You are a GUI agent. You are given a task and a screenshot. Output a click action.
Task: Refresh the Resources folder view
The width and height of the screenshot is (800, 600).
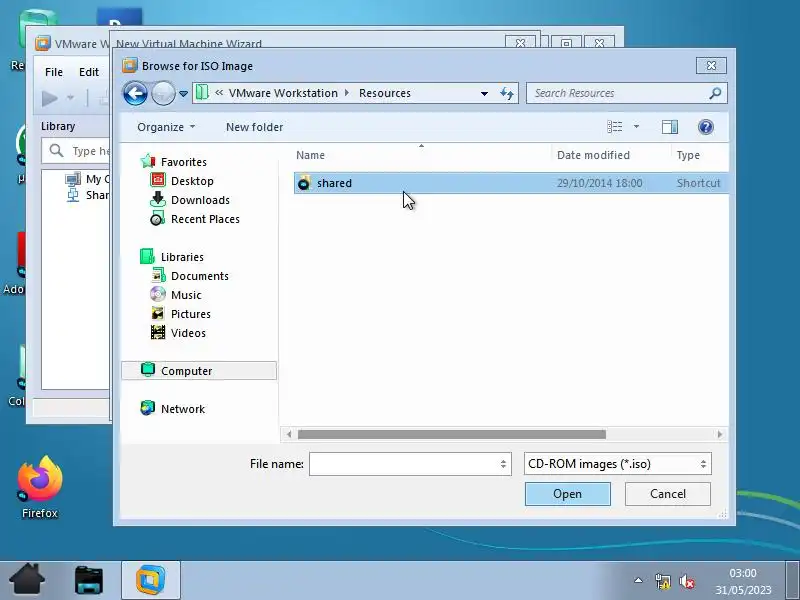click(x=507, y=93)
